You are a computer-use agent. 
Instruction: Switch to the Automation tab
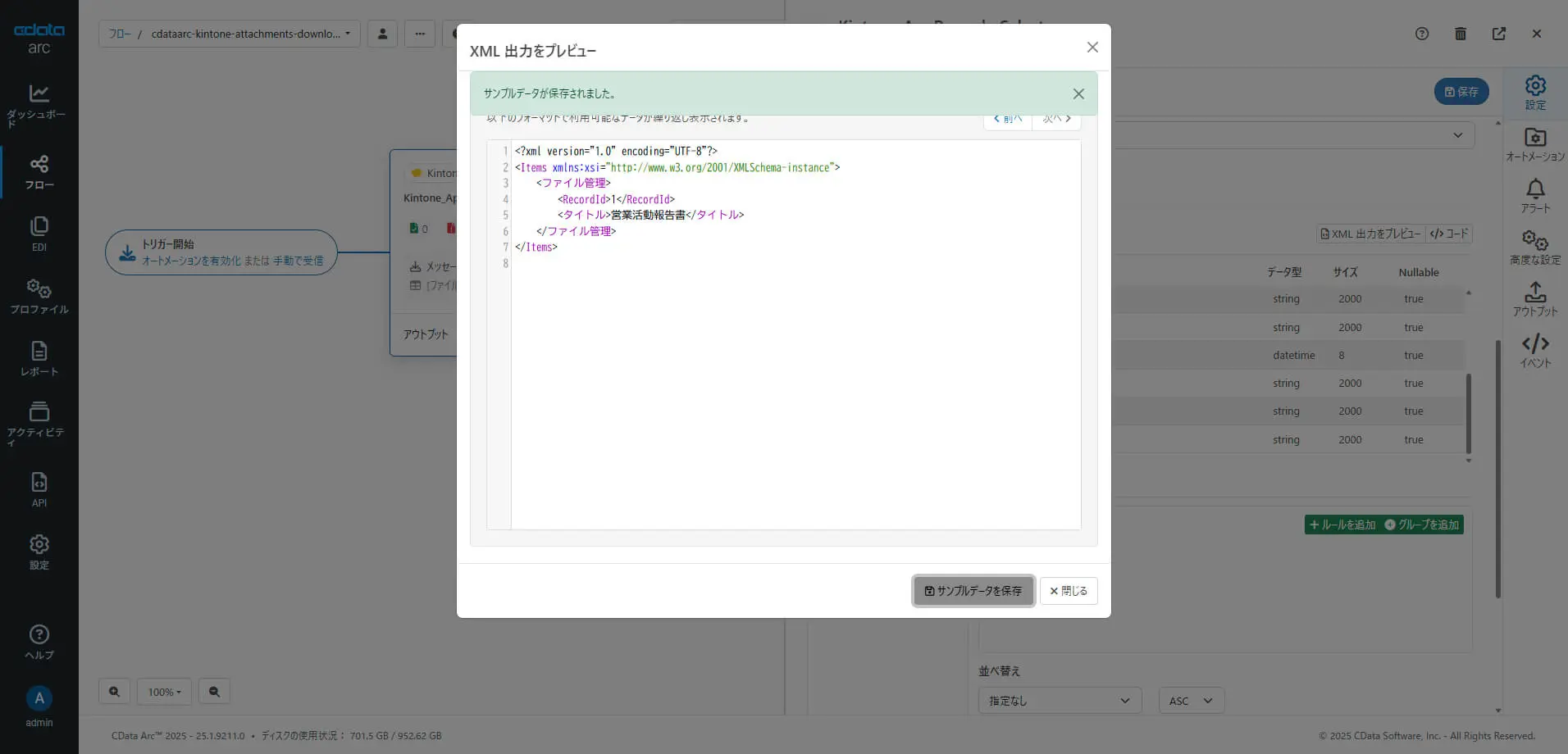(x=1535, y=144)
